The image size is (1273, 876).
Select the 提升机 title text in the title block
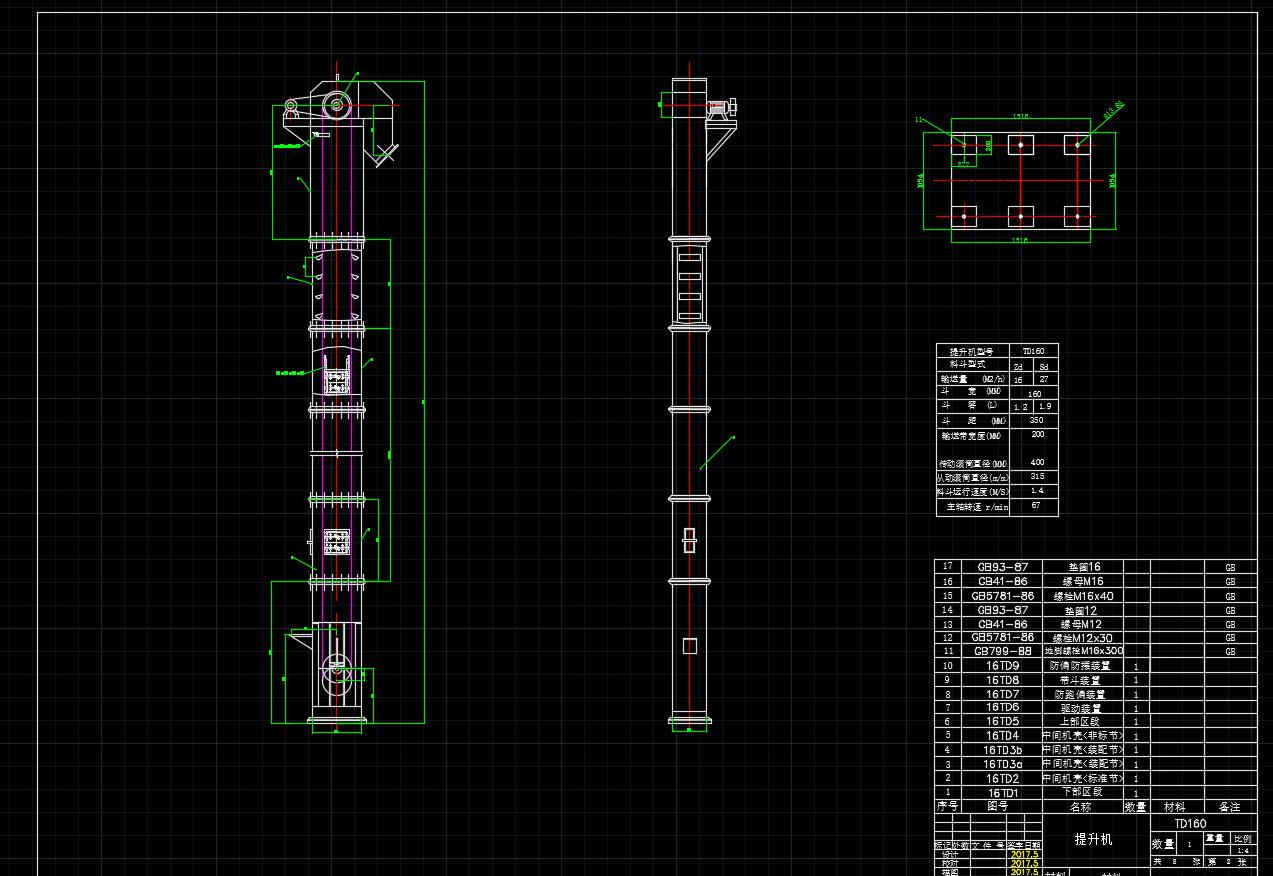click(x=1093, y=839)
